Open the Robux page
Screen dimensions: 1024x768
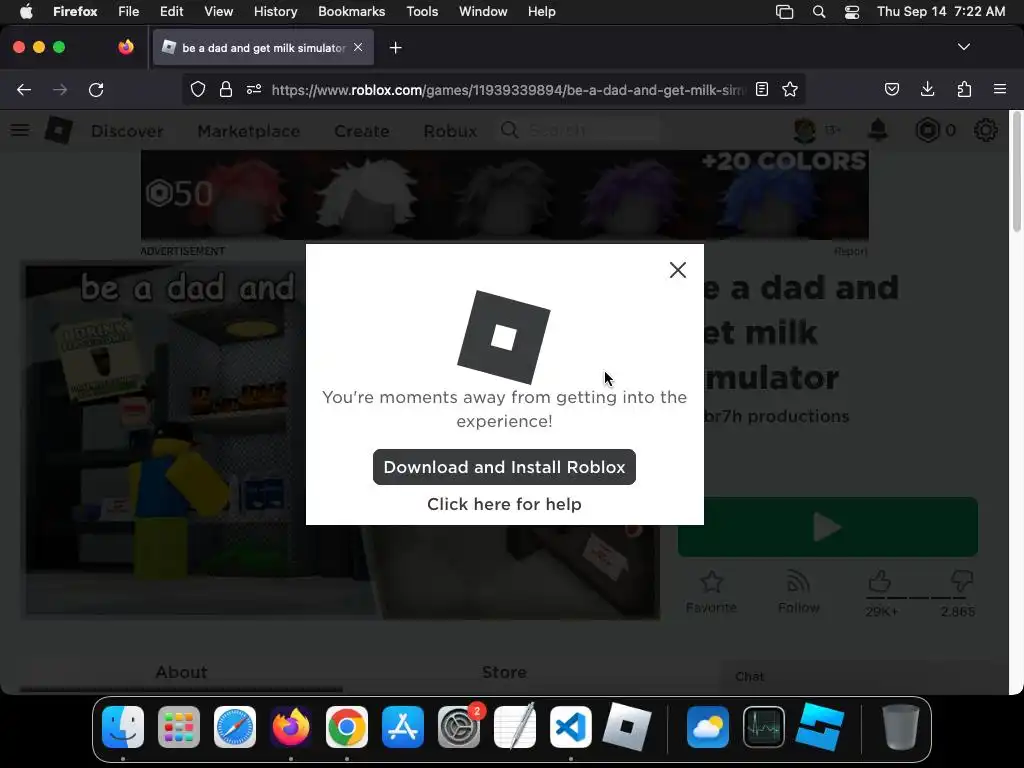click(450, 131)
